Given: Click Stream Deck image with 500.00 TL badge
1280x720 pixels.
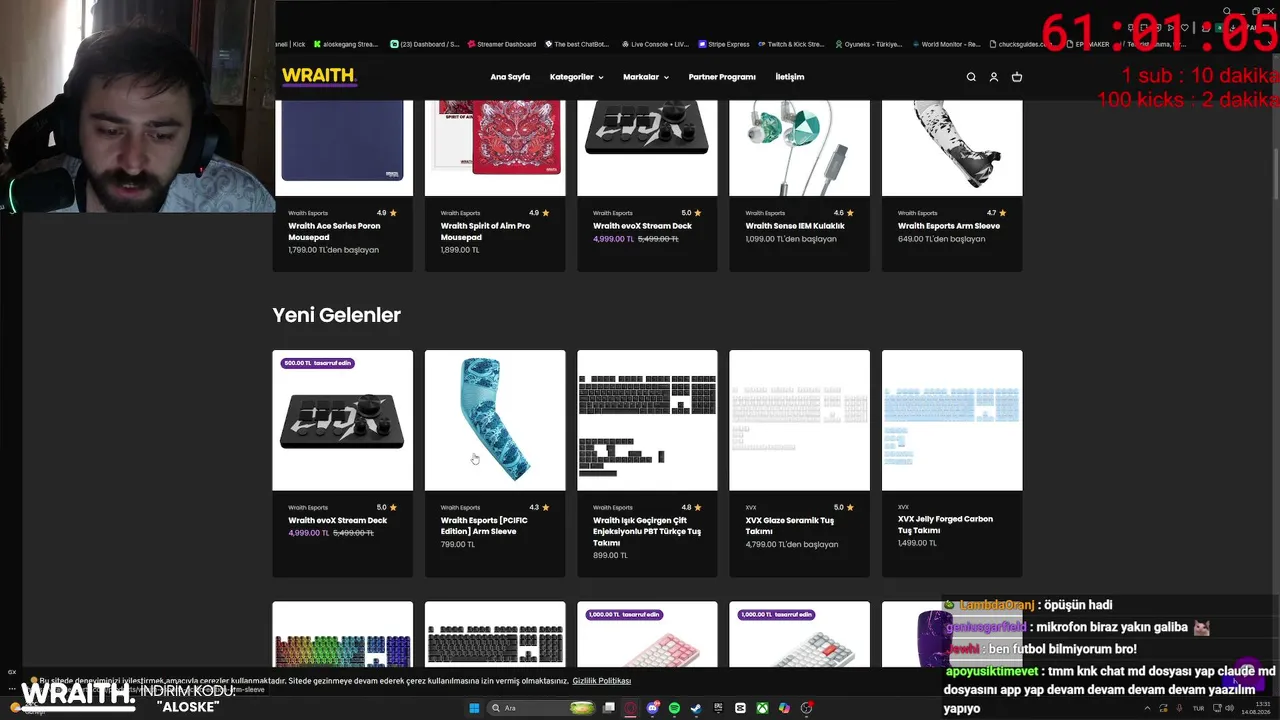Looking at the screenshot, I should [342, 420].
